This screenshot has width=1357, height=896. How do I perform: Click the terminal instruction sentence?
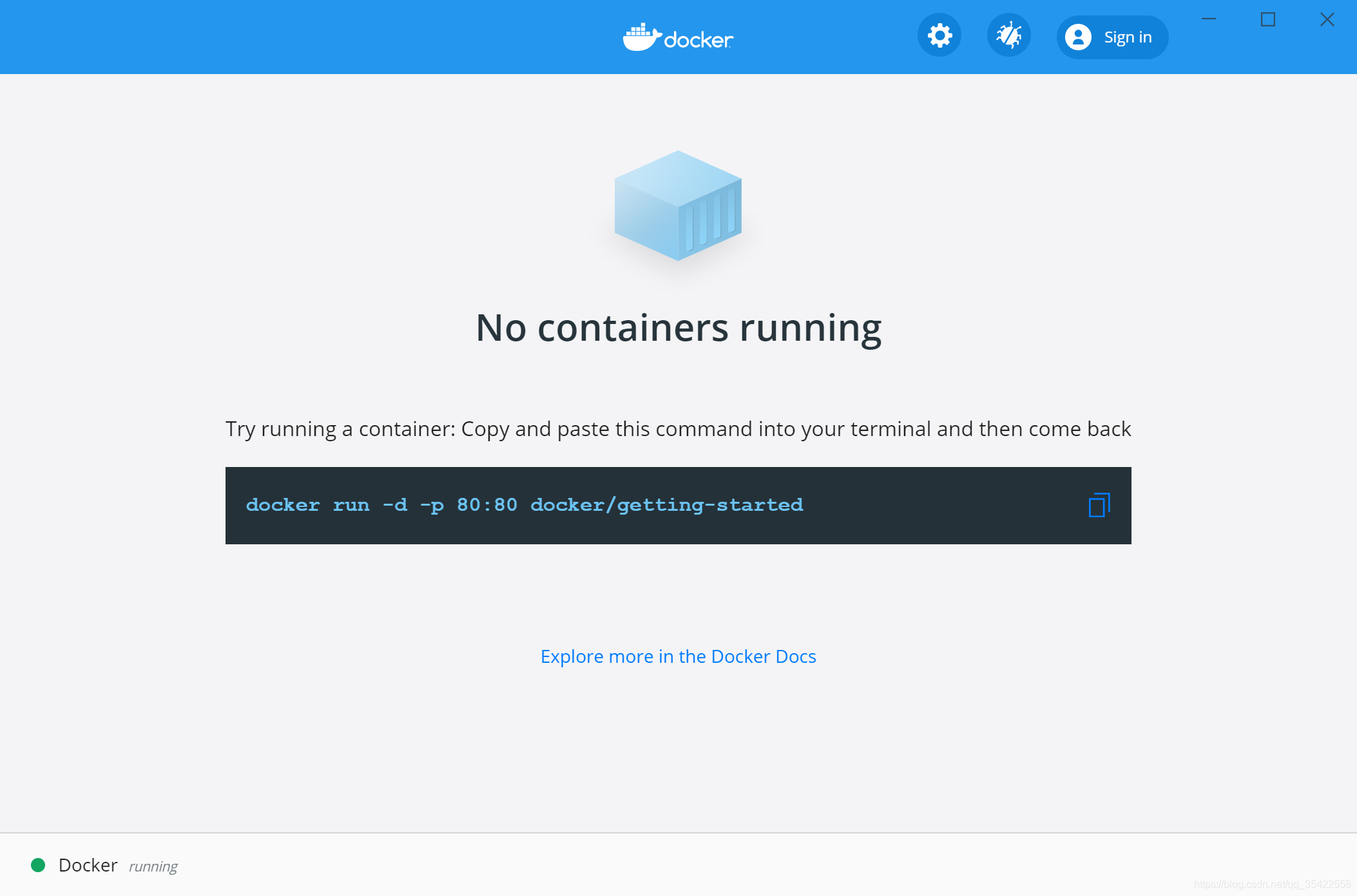tap(678, 428)
